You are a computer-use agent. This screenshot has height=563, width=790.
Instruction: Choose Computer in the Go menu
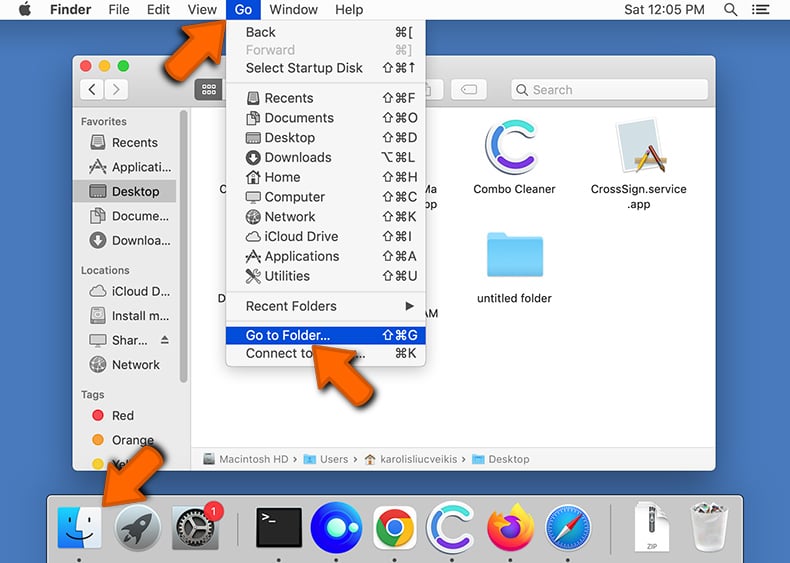(325, 197)
